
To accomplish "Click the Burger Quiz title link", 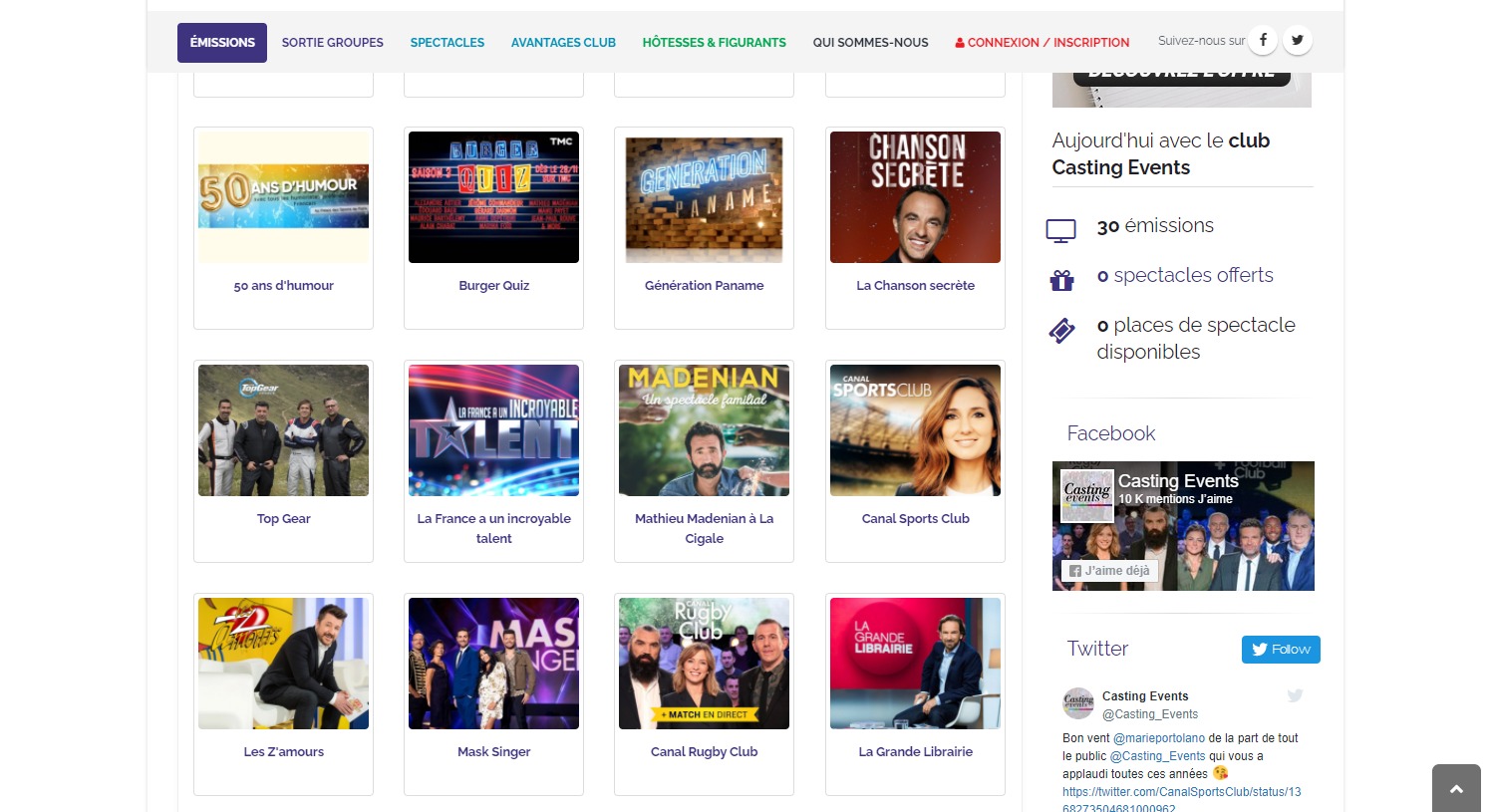I will click(x=493, y=286).
